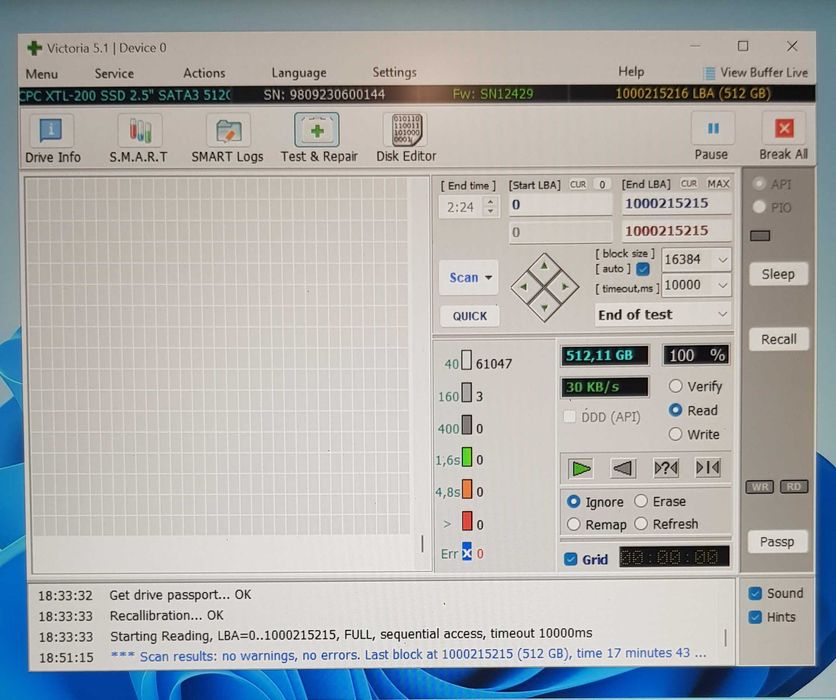Click MAX button for End LBA
Image resolution: width=836 pixels, height=700 pixels.
click(x=718, y=183)
